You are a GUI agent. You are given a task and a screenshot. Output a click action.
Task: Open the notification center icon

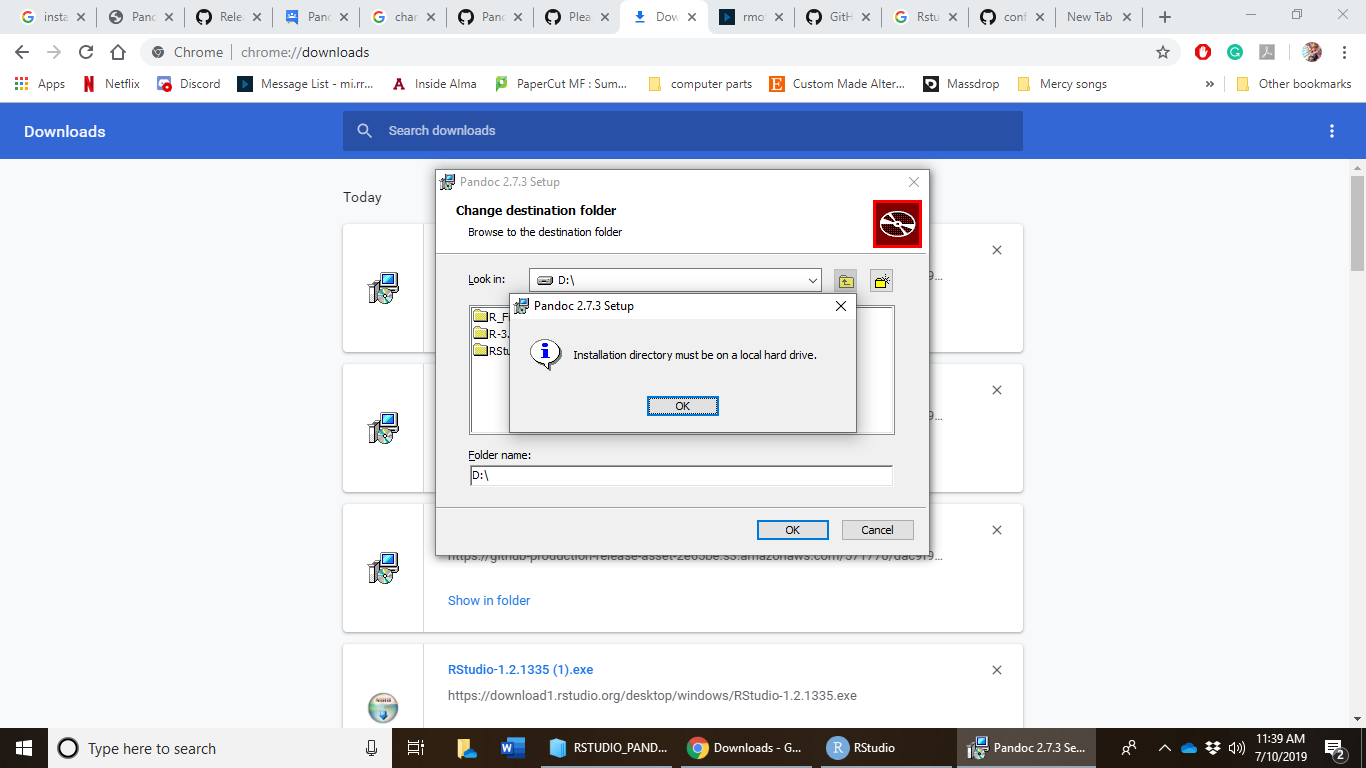point(1335,748)
